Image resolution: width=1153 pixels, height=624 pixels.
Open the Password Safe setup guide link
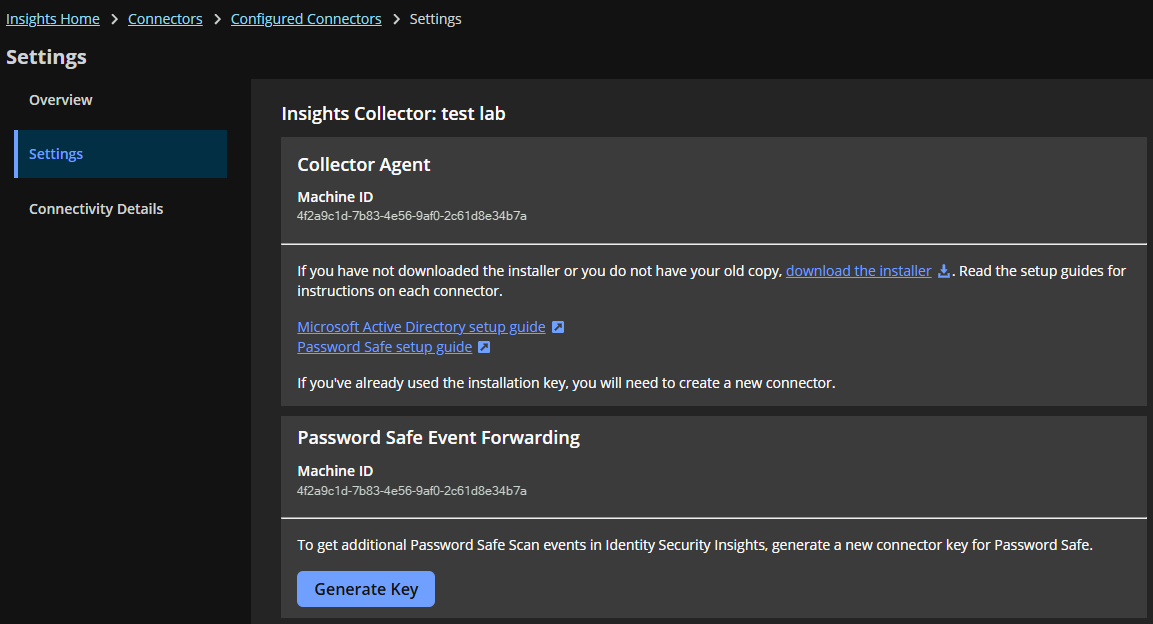[x=385, y=347]
